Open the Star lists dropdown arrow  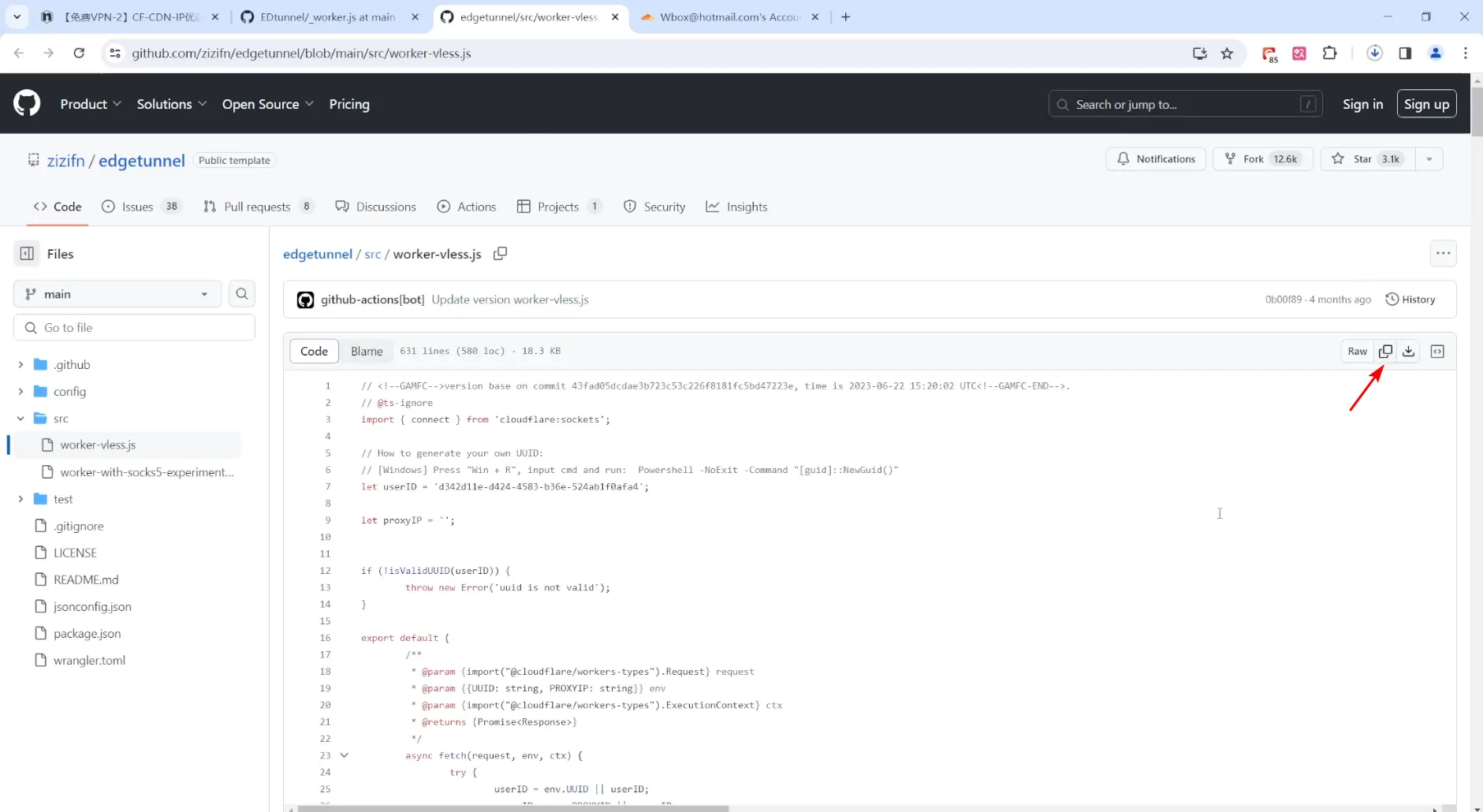pyautogui.click(x=1429, y=159)
